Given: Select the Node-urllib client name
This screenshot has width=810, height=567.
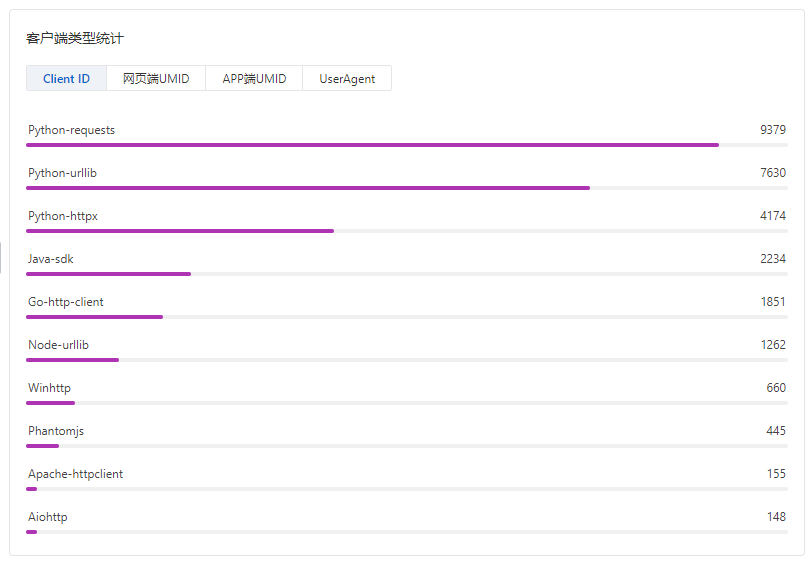Looking at the screenshot, I should 58,345.
